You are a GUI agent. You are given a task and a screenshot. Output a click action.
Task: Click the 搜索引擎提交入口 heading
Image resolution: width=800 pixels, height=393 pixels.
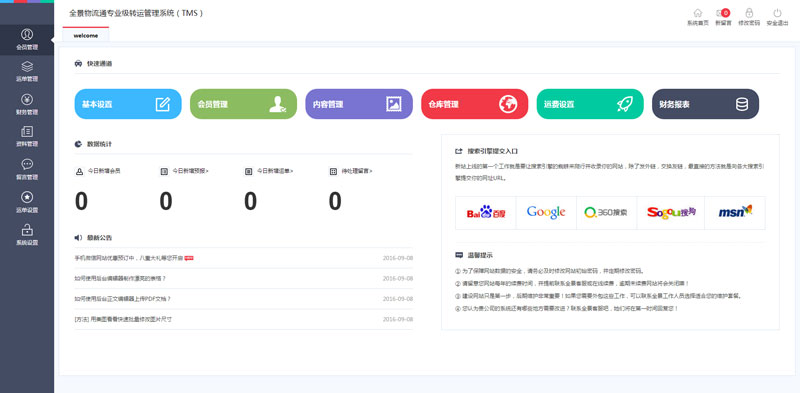493,152
